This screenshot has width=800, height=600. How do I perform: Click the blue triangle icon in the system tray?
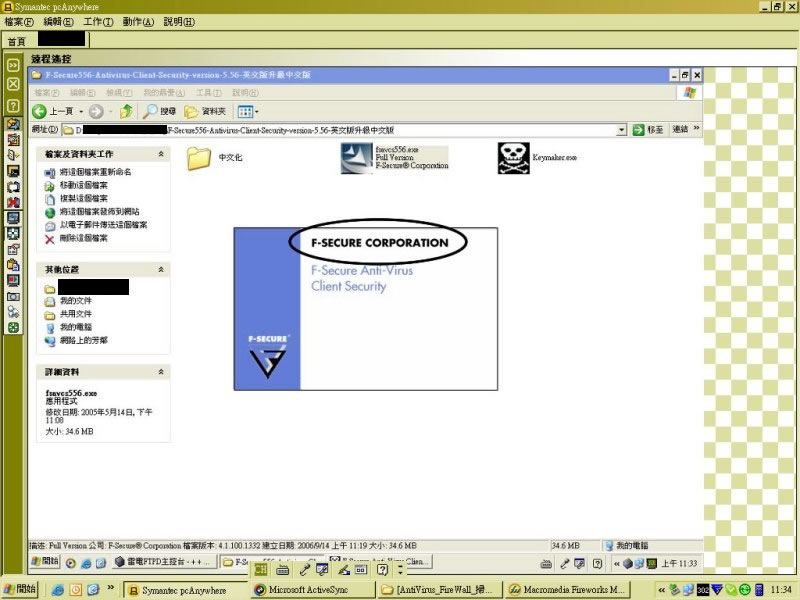717,590
